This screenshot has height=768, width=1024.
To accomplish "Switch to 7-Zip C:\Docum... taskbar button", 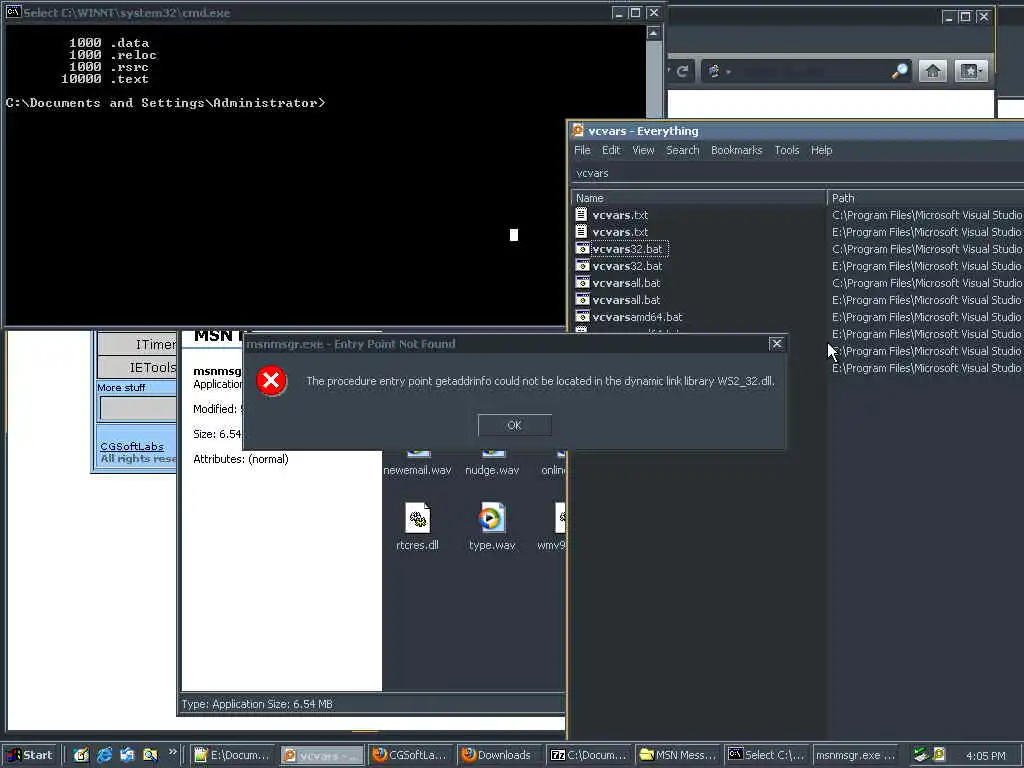I will point(589,755).
